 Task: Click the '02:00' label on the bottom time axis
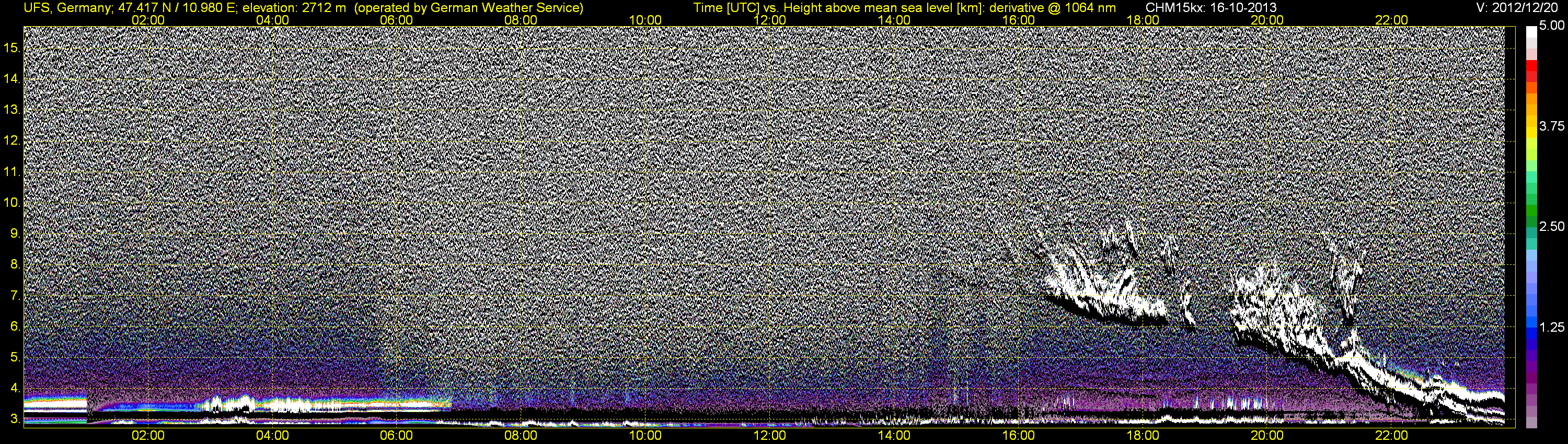click(x=148, y=436)
